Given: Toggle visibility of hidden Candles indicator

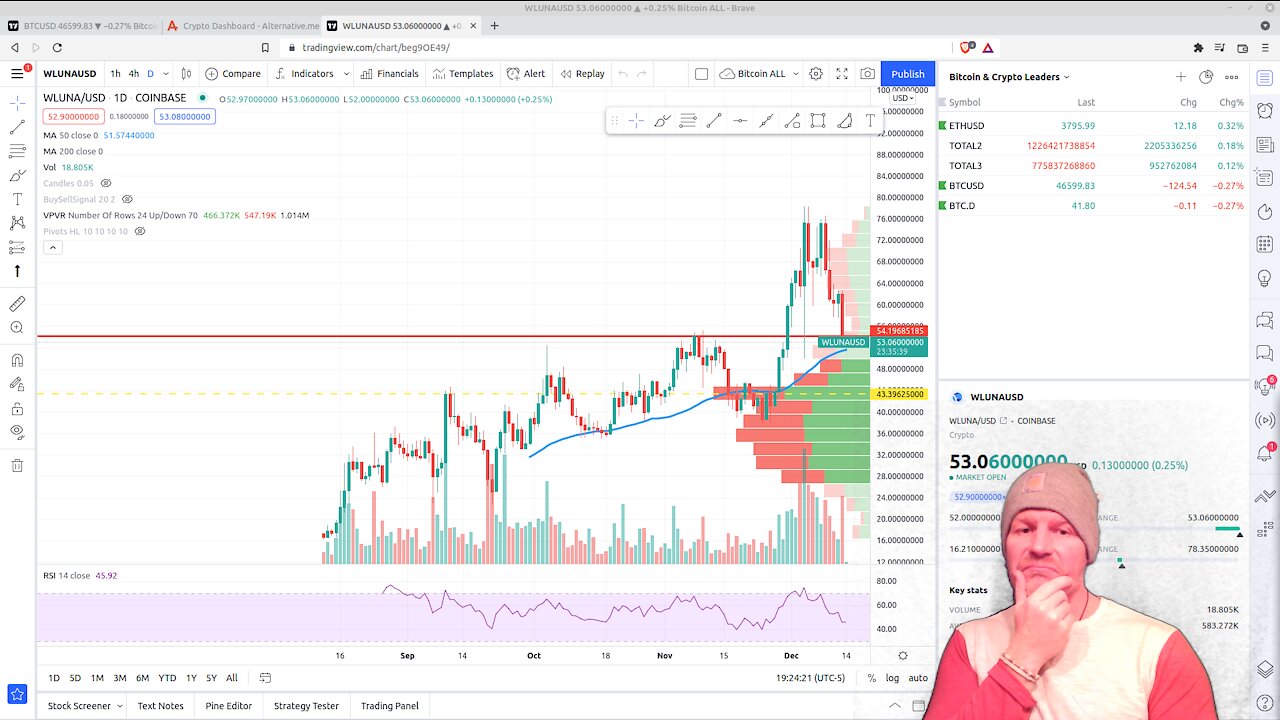Looking at the screenshot, I should 106,183.
